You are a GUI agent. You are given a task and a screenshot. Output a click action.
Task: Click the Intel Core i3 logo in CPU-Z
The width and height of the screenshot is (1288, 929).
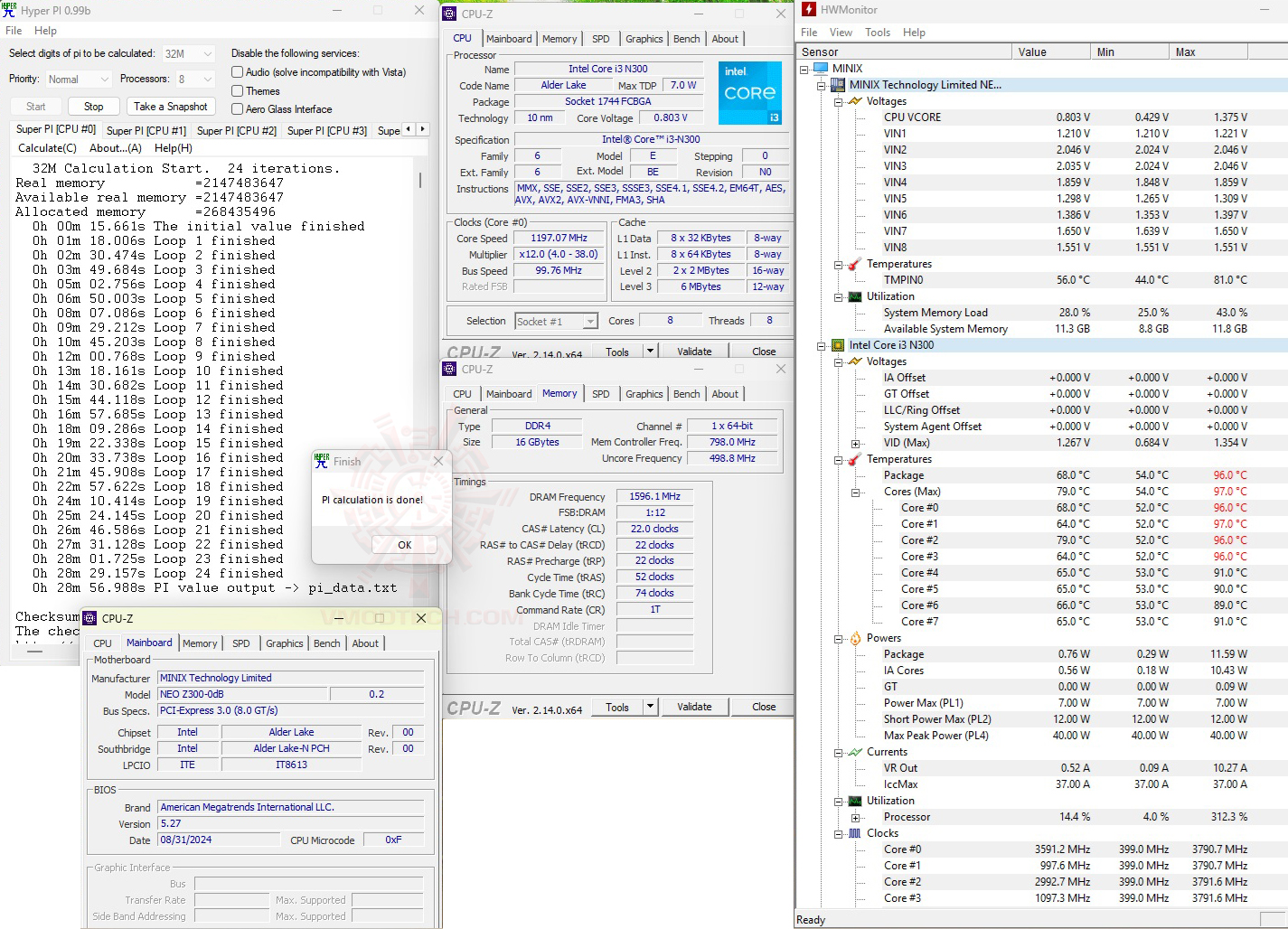coord(750,93)
